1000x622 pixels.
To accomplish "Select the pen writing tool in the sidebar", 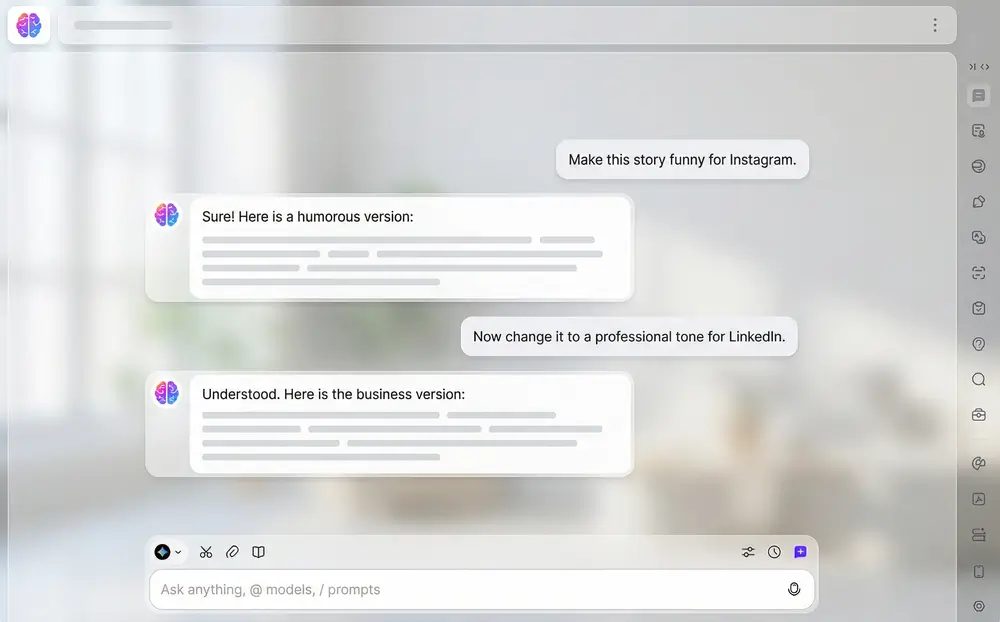I will click(978, 202).
